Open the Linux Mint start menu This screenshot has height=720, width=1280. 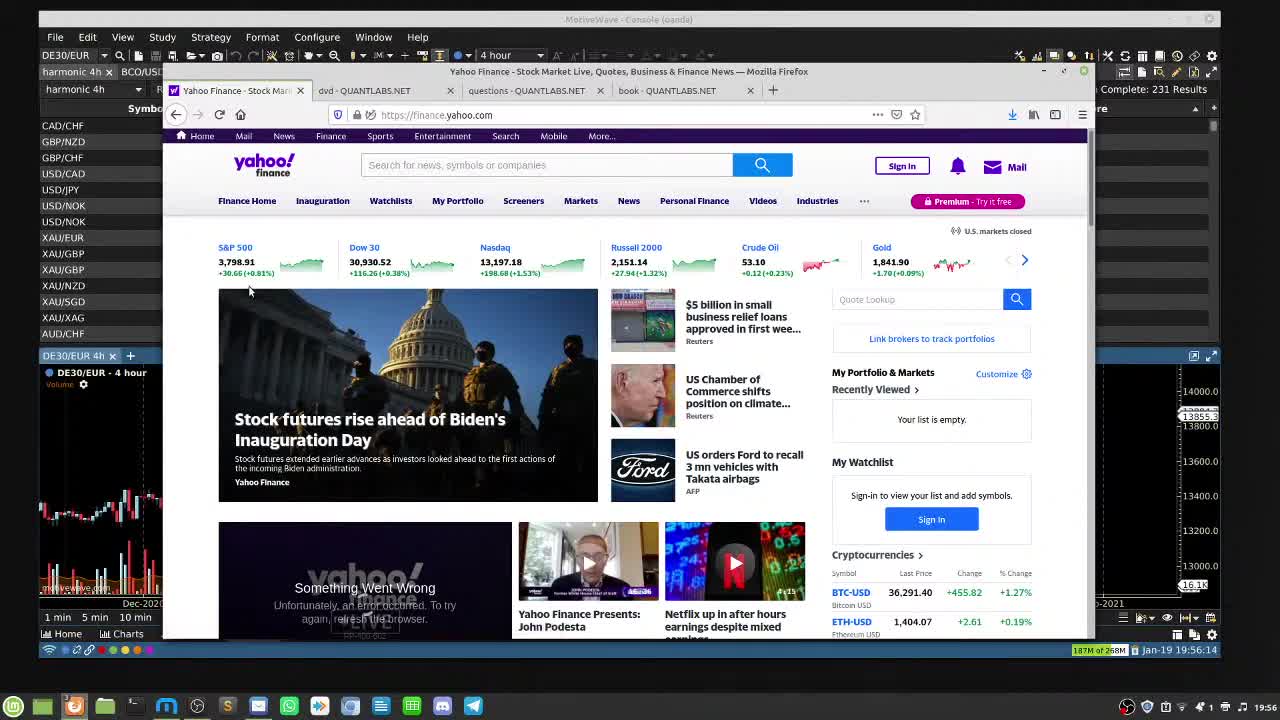pos(13,706)
